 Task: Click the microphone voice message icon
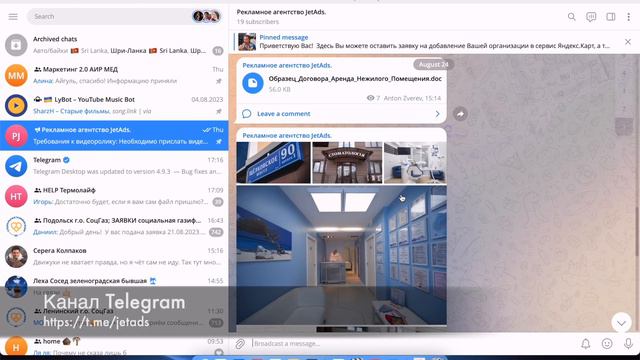coord(629,344)
